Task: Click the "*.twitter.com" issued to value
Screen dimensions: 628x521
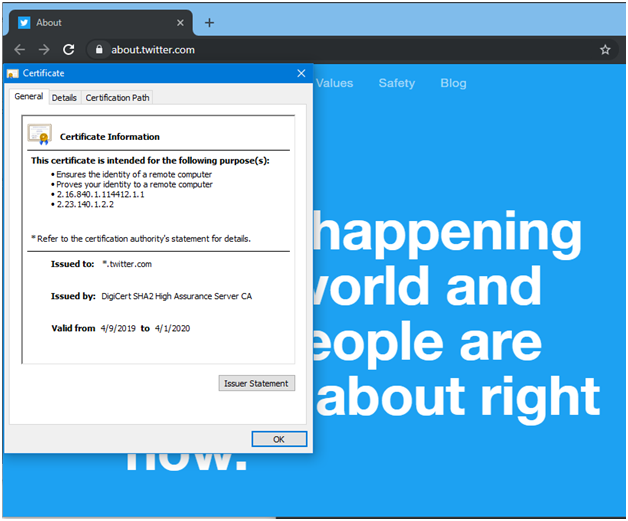Action: click(127, 264)
